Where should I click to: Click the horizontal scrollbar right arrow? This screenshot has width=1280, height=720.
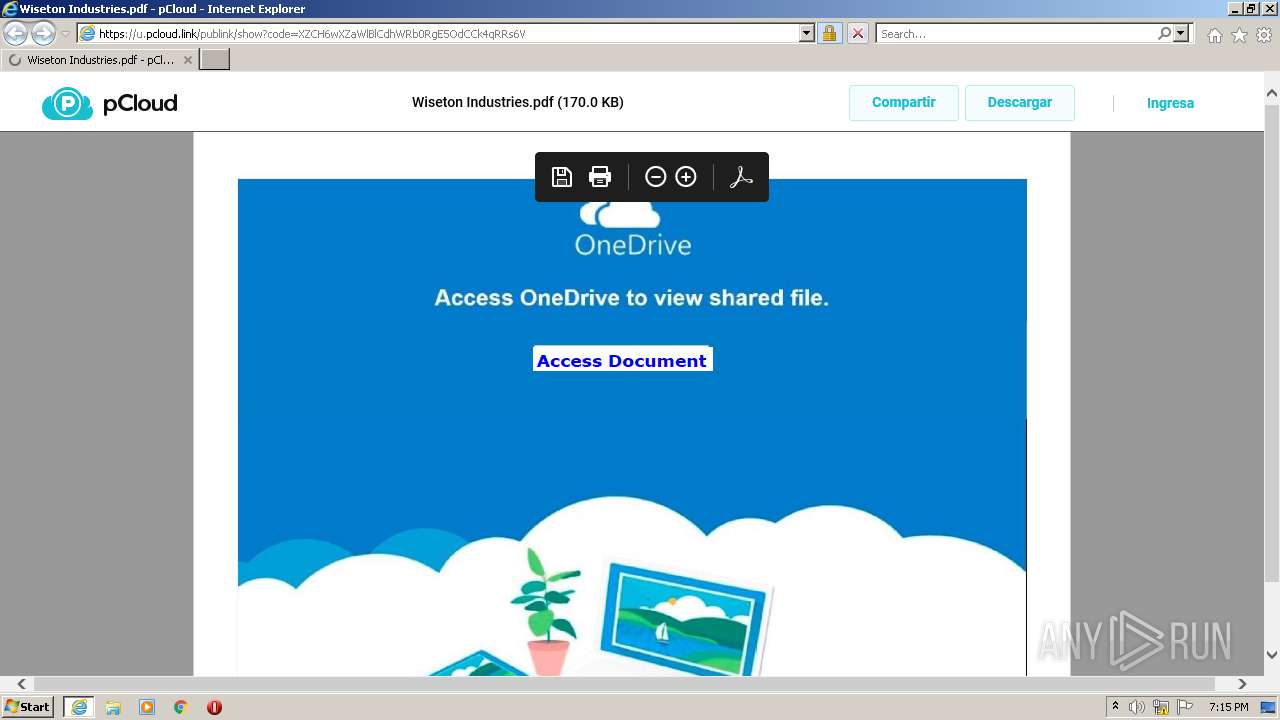click(1242, 684)
